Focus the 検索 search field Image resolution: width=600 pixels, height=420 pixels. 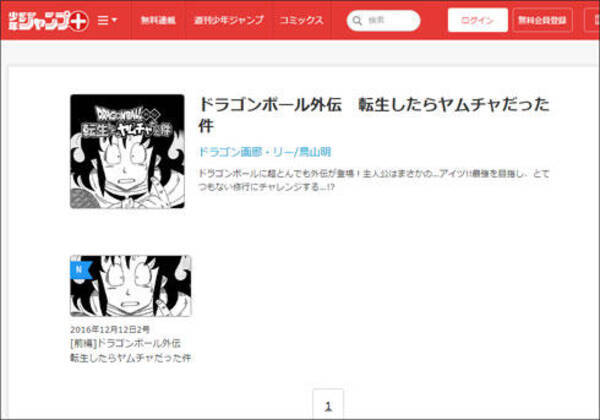[383, 20]
